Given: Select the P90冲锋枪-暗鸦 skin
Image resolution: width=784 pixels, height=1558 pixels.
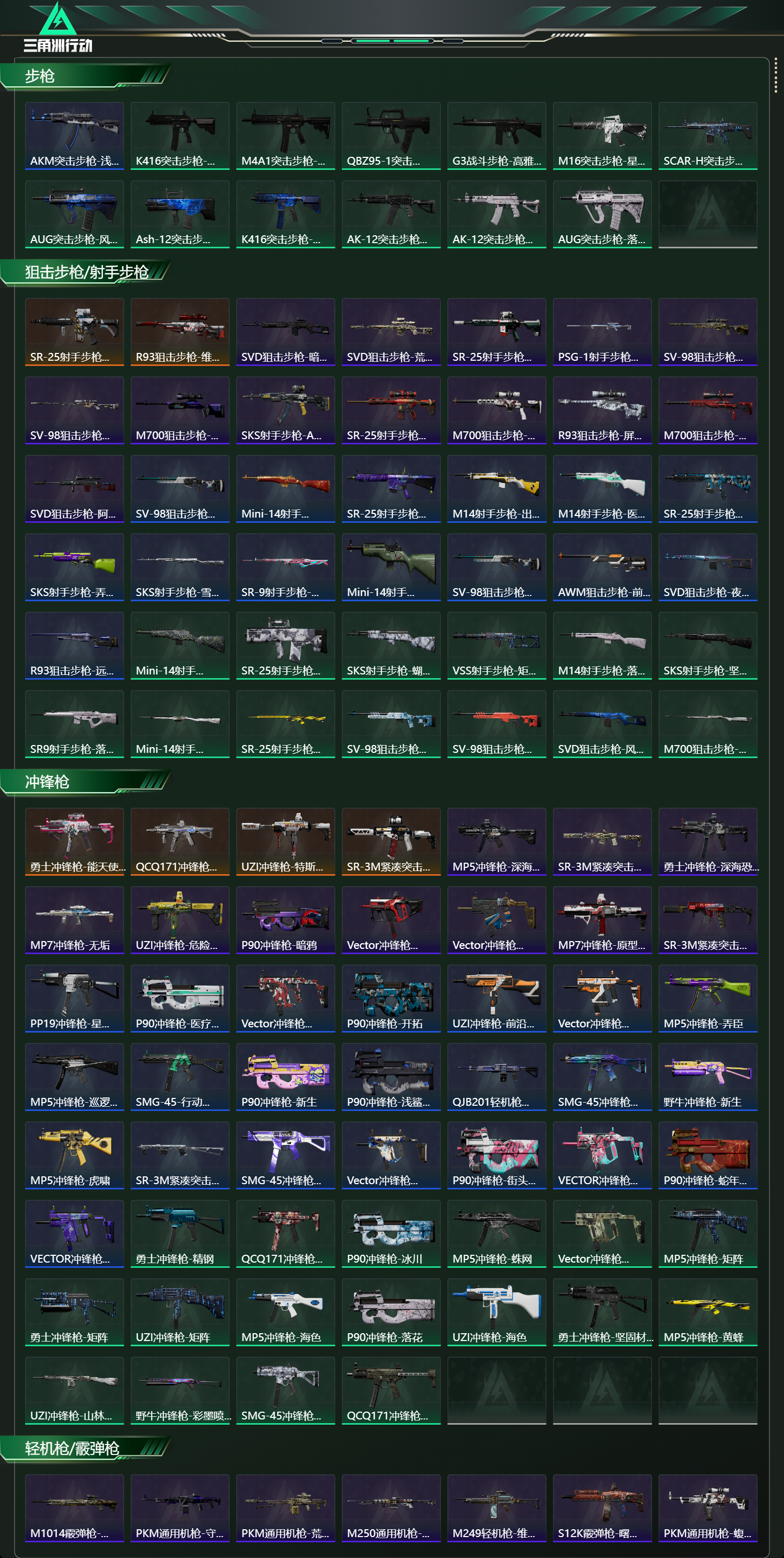Looking at the screenshot, I should (285, 920).
